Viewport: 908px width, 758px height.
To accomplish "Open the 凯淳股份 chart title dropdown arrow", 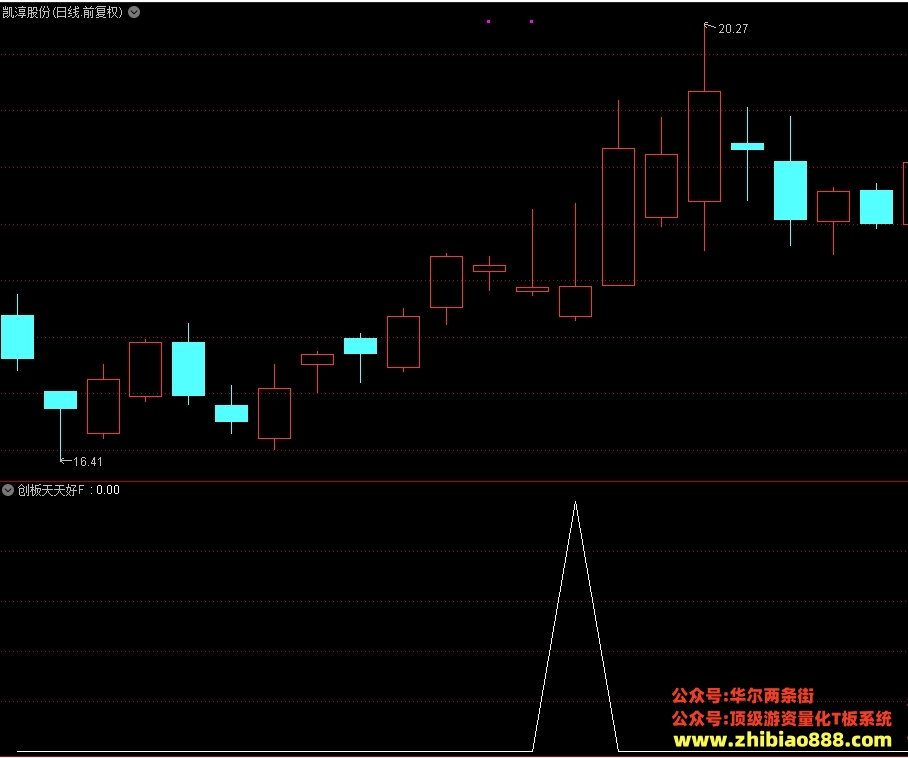I will pyautogui.click(x=134, y=12).
